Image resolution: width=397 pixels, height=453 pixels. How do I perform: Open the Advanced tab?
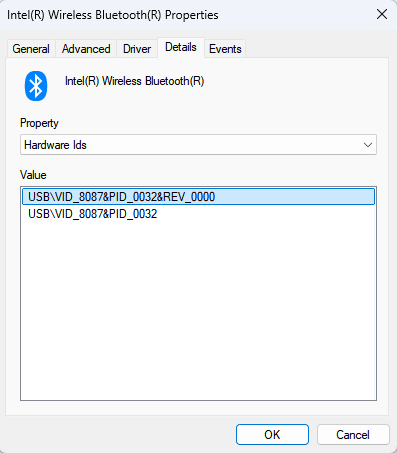click(86, 49)
